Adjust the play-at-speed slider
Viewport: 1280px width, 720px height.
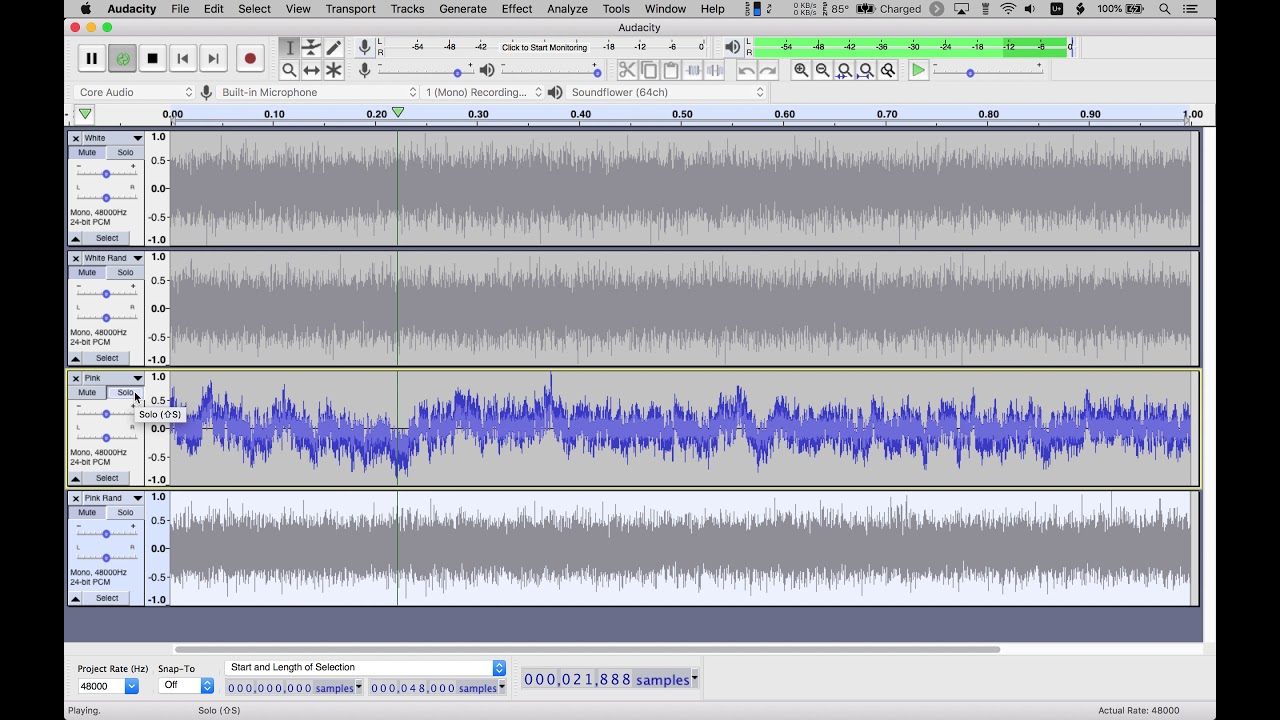pyautogui.click(x=988, y=72)
